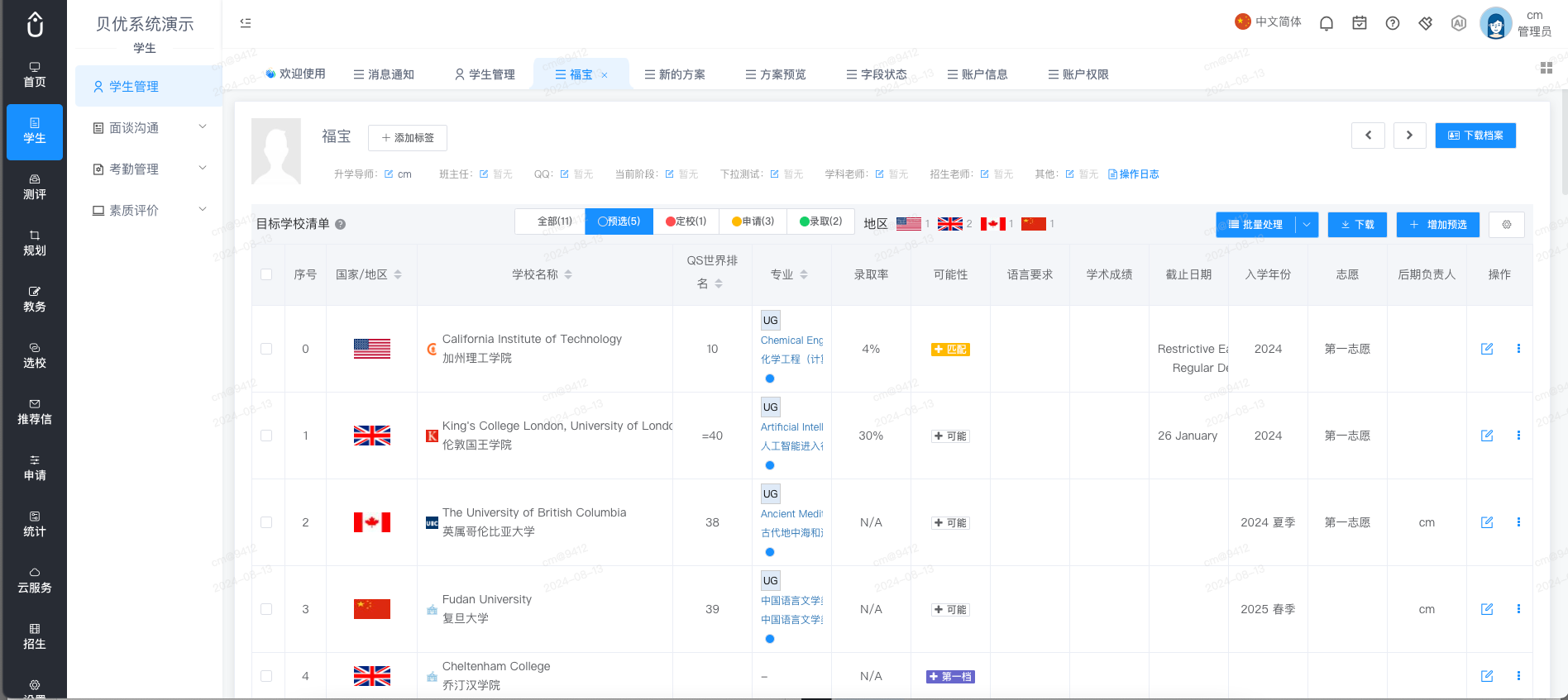Select the 申请(3) filter tab
This screenshot has width=1568, height=700.
coord(753,221)
